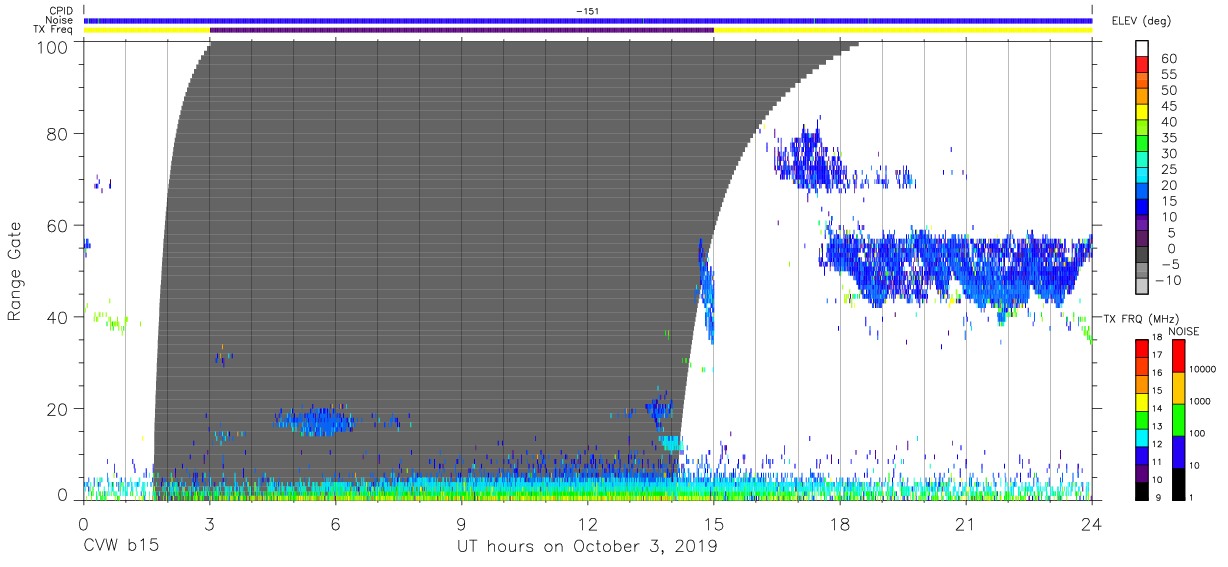Click the '55' label on the ELEV colorbar

point(1169,76)
